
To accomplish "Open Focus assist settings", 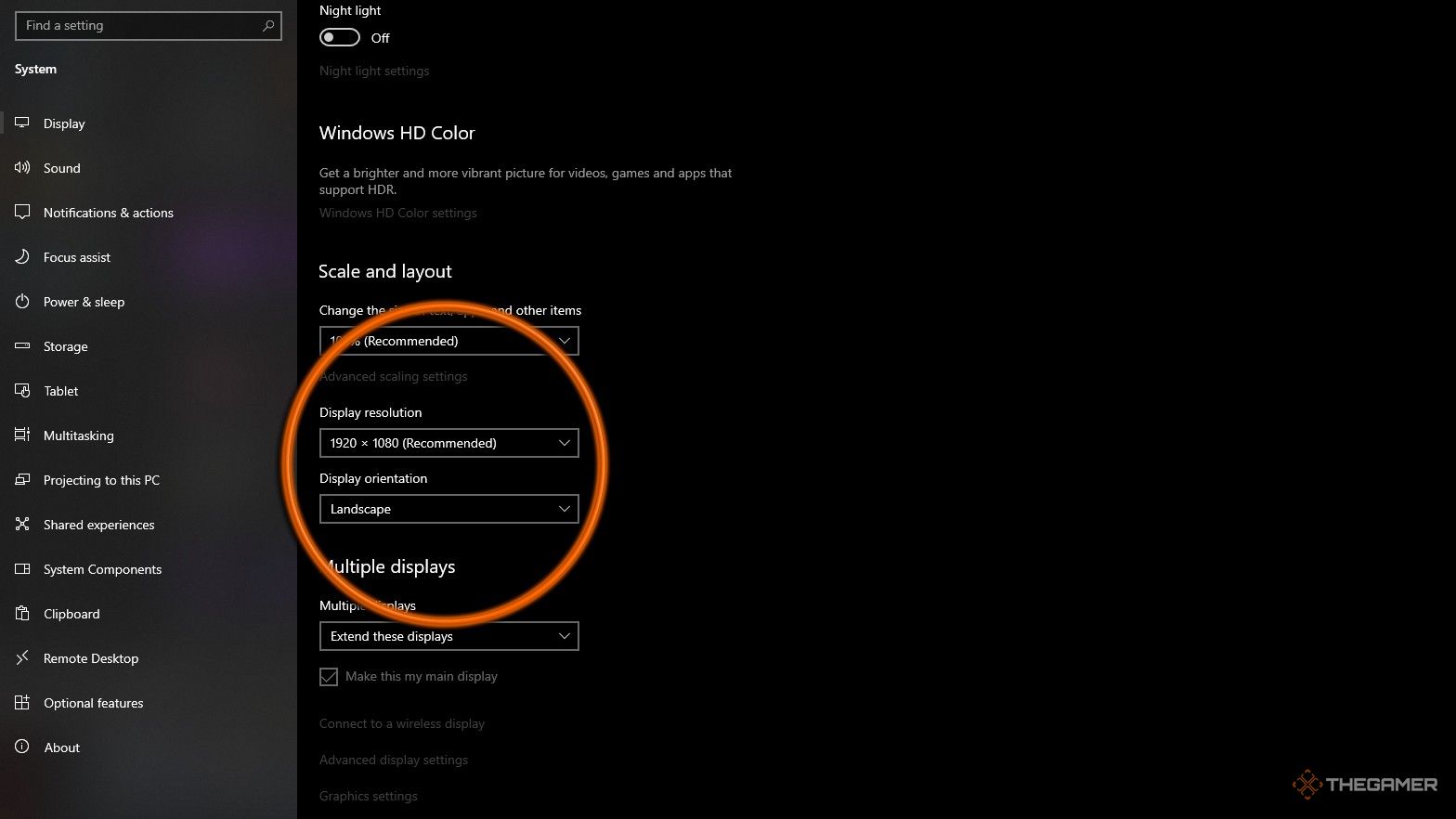I will (x=149, y=256).
